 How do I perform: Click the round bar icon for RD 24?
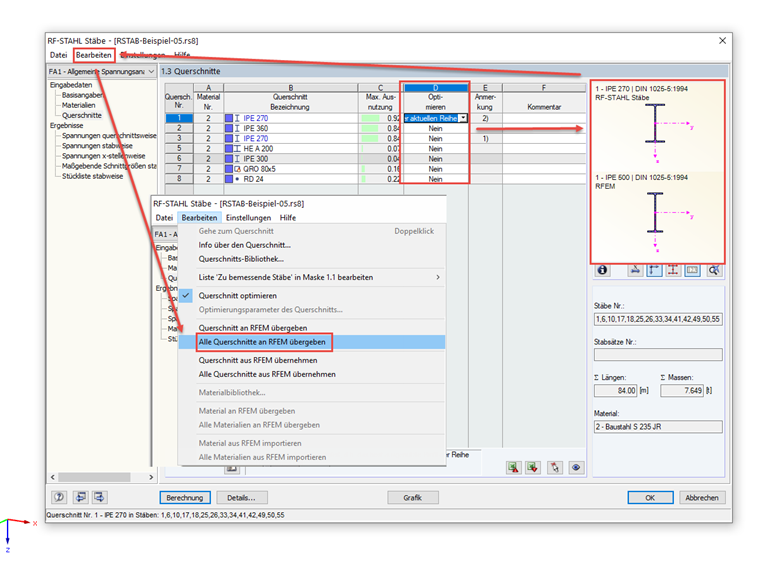[238, 179]
